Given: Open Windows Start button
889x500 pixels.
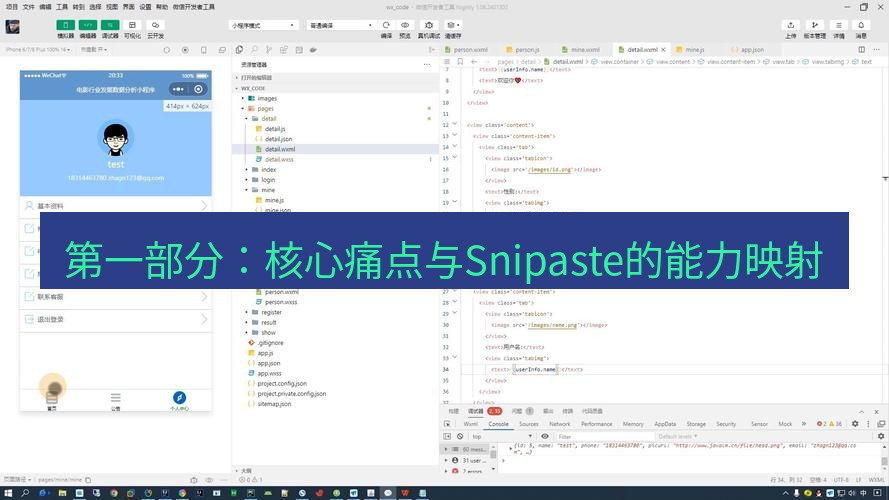Looking at the screenshot, I should tap(8, 493).
